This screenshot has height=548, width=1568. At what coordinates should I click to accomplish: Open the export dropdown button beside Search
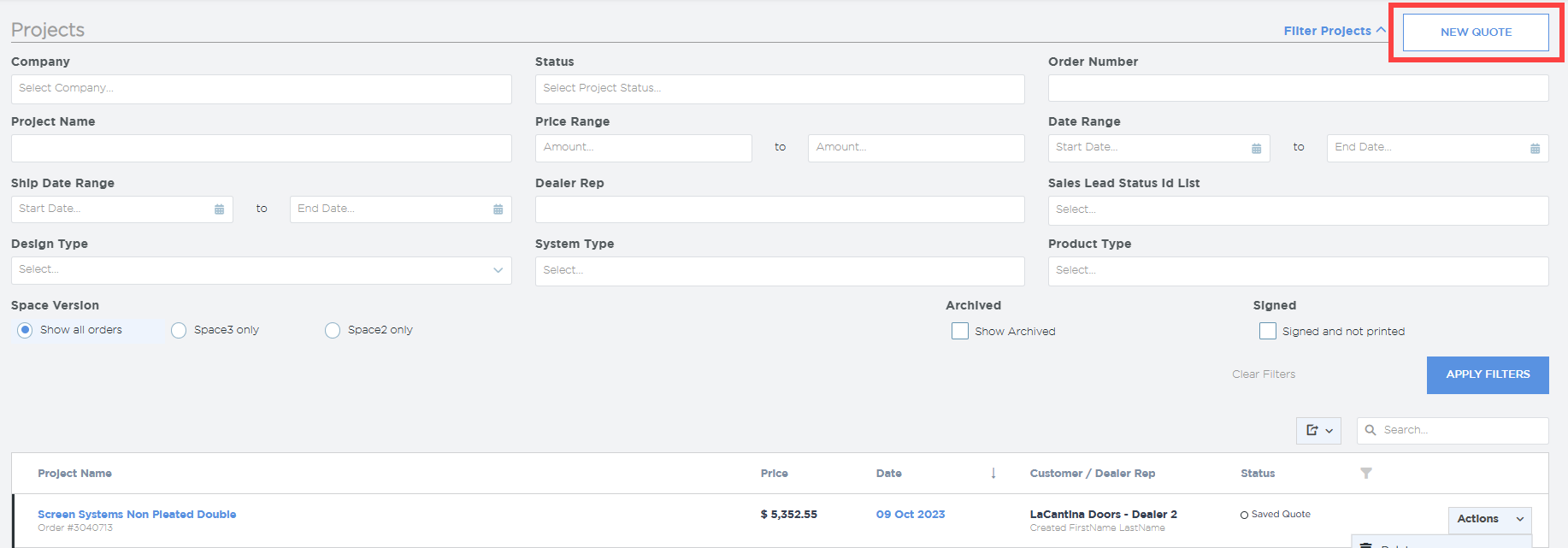1318,431
